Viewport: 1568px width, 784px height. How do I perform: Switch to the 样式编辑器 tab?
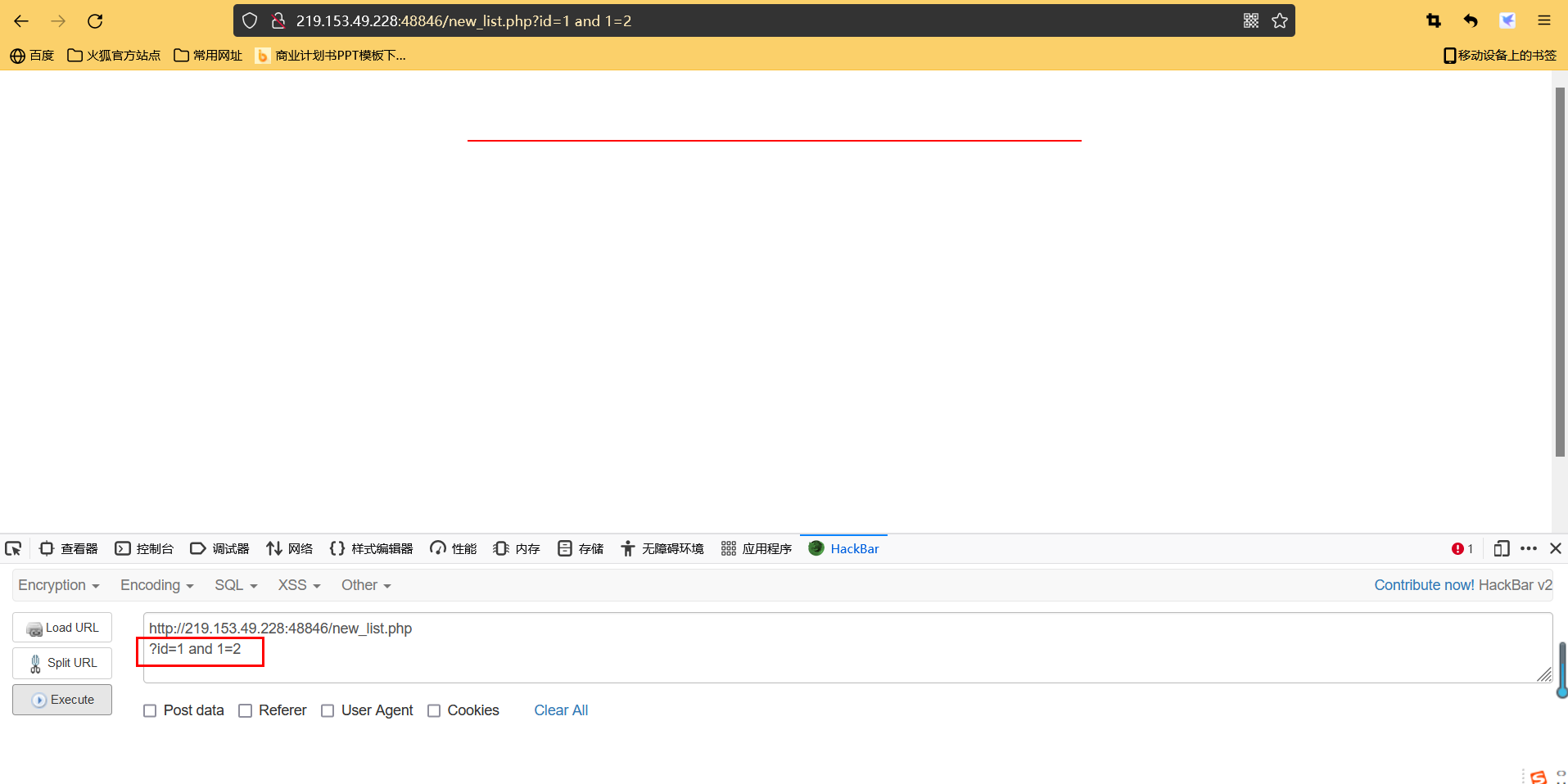[371, 548]
